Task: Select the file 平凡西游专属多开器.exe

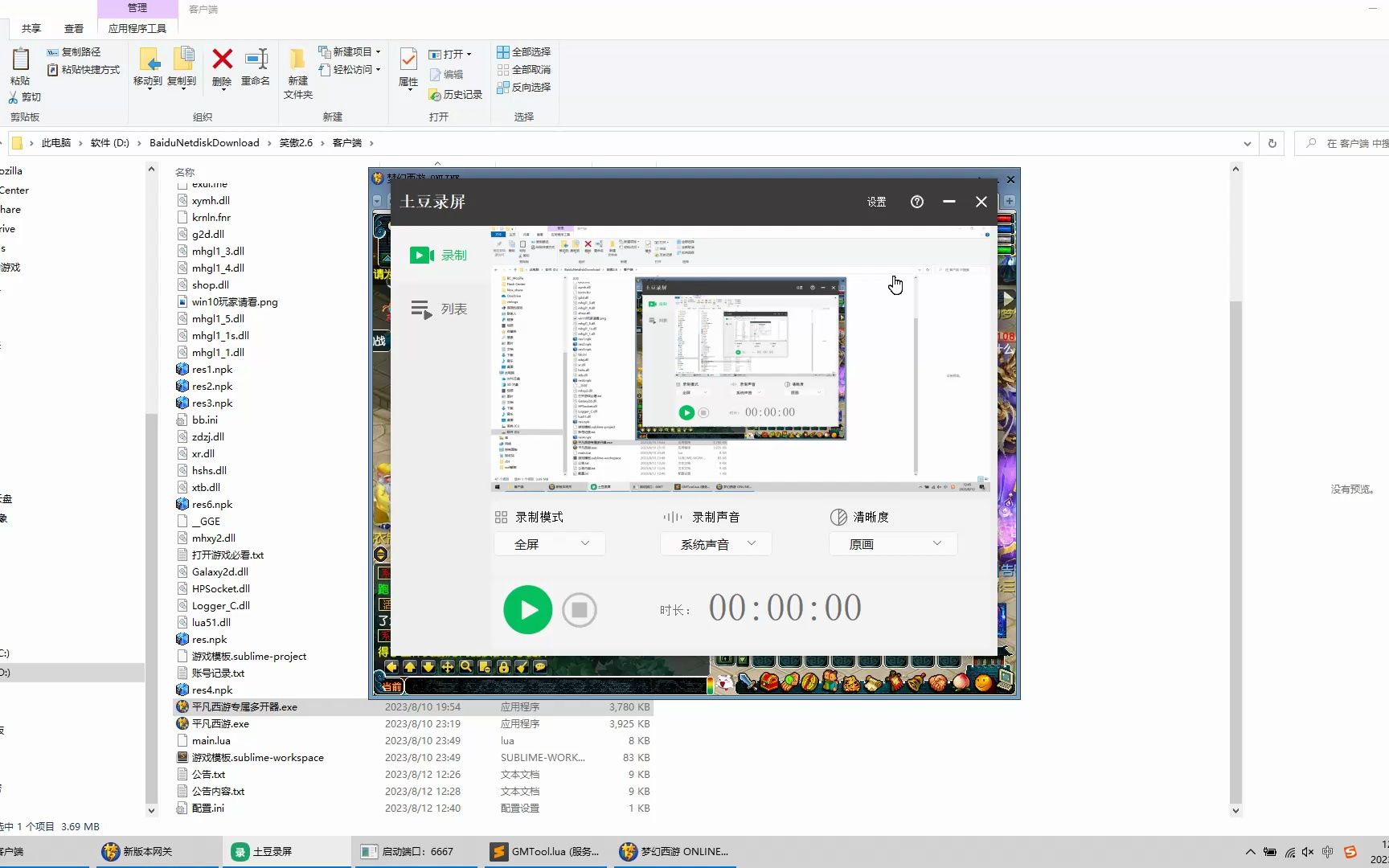Action: (x=244, y=707)
